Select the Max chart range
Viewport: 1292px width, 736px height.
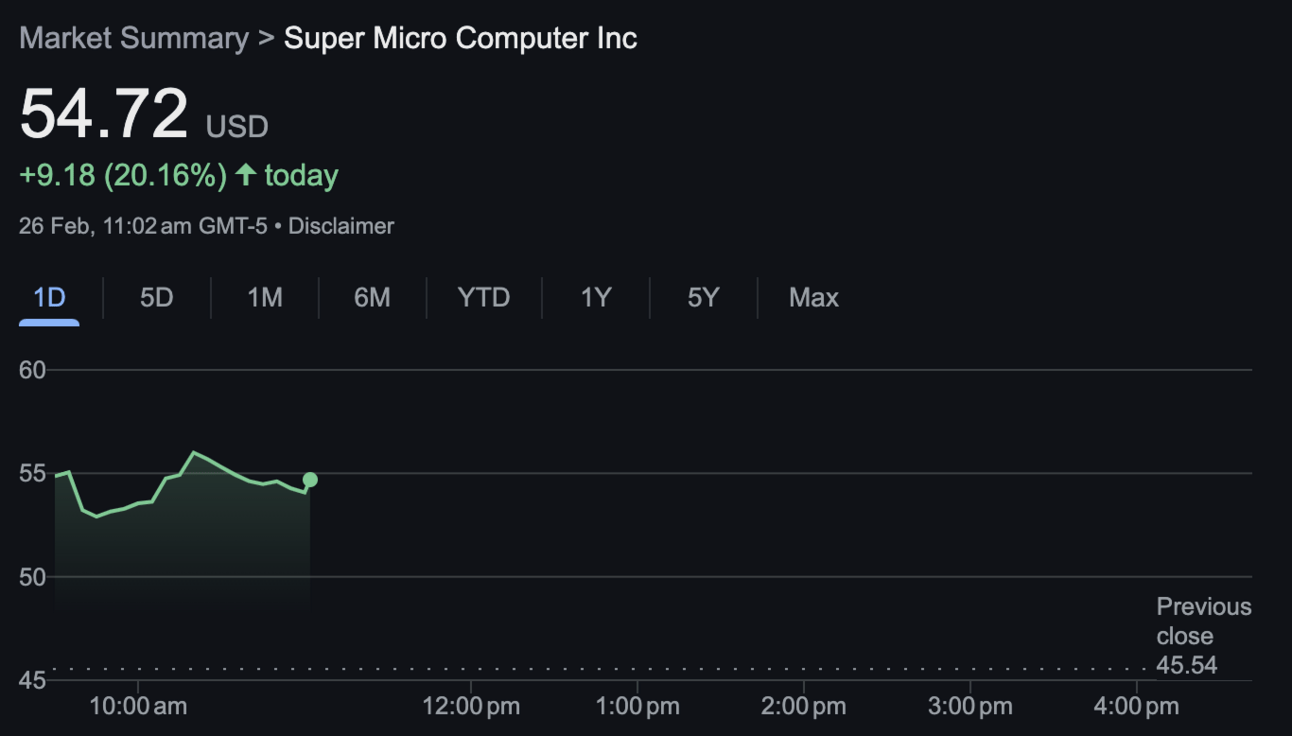[x=814, y=298]
